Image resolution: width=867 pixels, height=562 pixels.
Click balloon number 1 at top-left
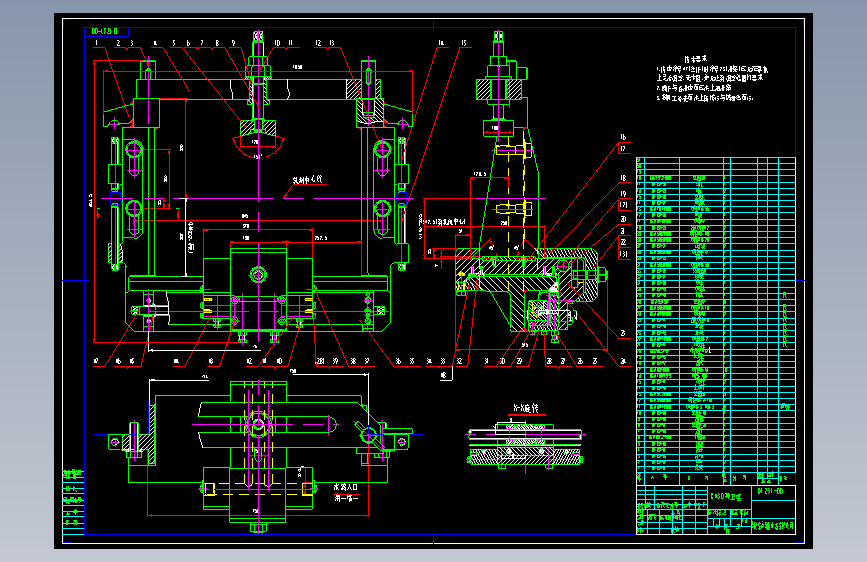coord(97,43)
